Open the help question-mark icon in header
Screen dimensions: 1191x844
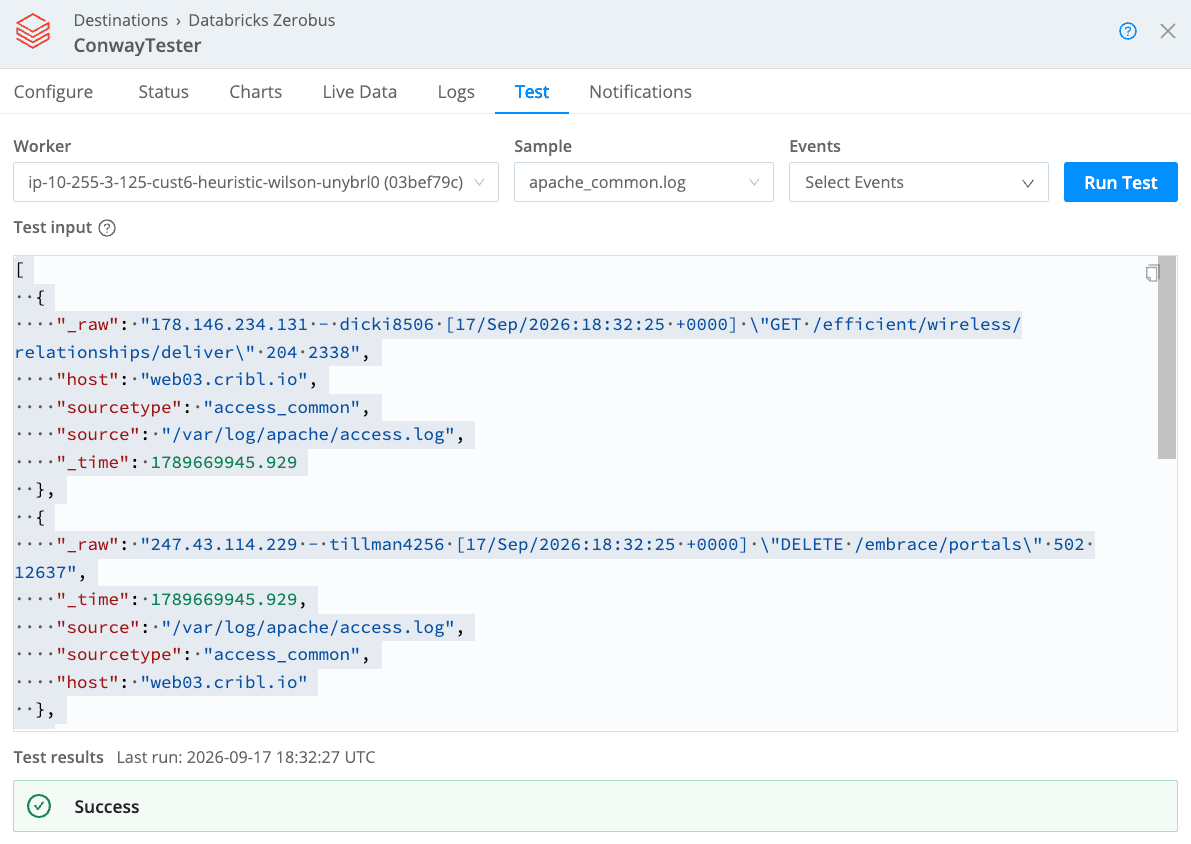click(1128, 31)
